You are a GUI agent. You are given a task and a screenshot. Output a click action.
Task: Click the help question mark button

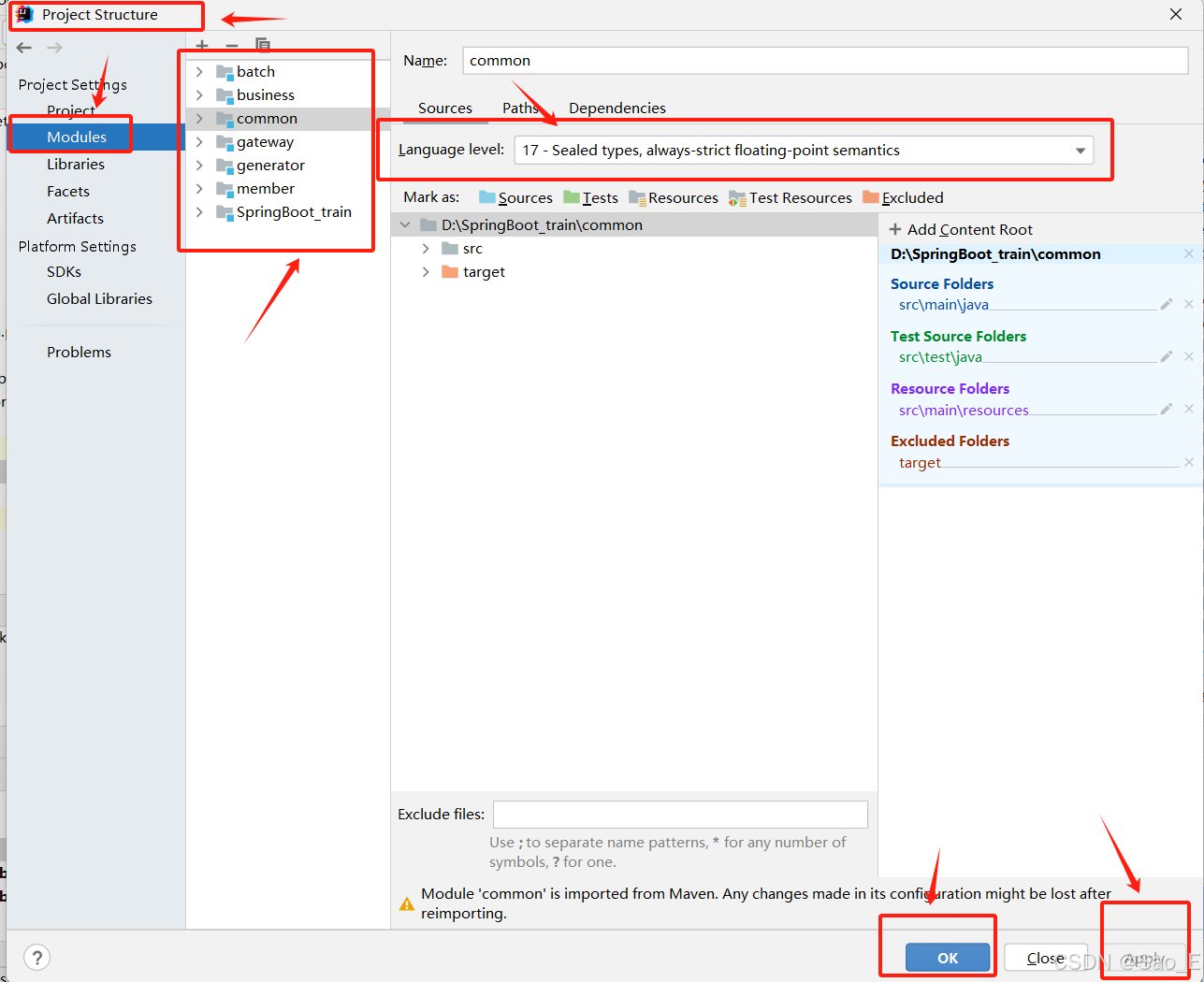(x=36, y=958)
